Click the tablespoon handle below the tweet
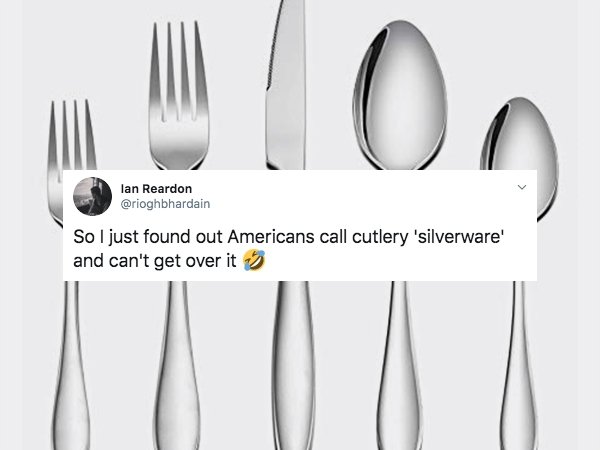 (399, 365)
